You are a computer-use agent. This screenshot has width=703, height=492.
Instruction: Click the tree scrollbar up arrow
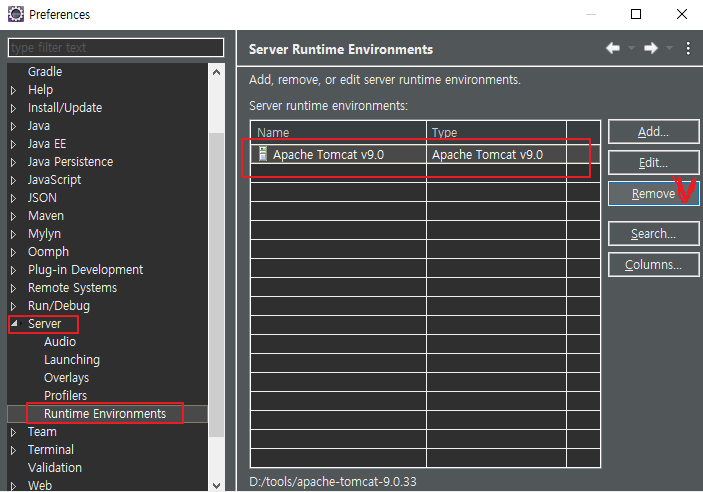(x=217, y=72)
